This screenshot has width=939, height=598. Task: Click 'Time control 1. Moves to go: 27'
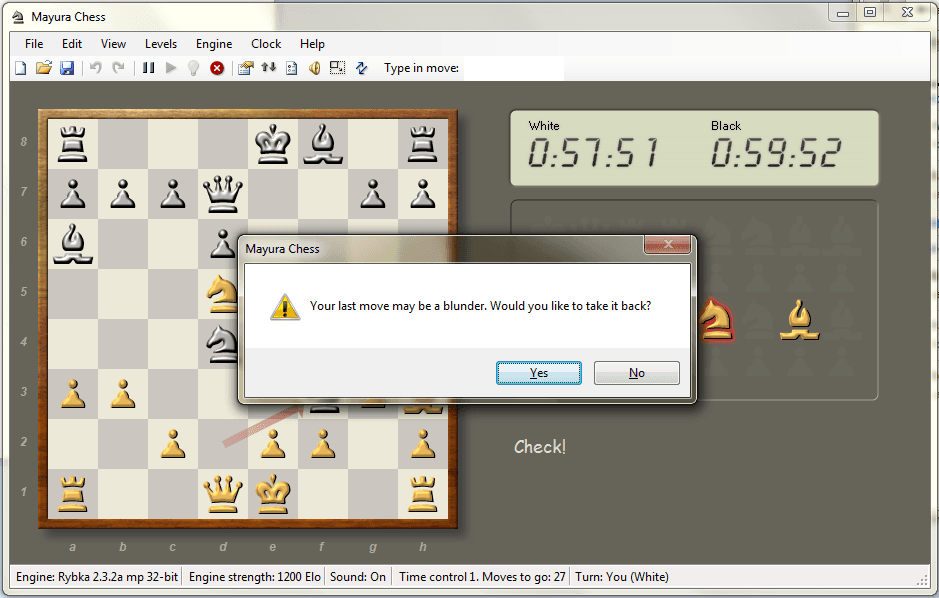tap(482, 577)
